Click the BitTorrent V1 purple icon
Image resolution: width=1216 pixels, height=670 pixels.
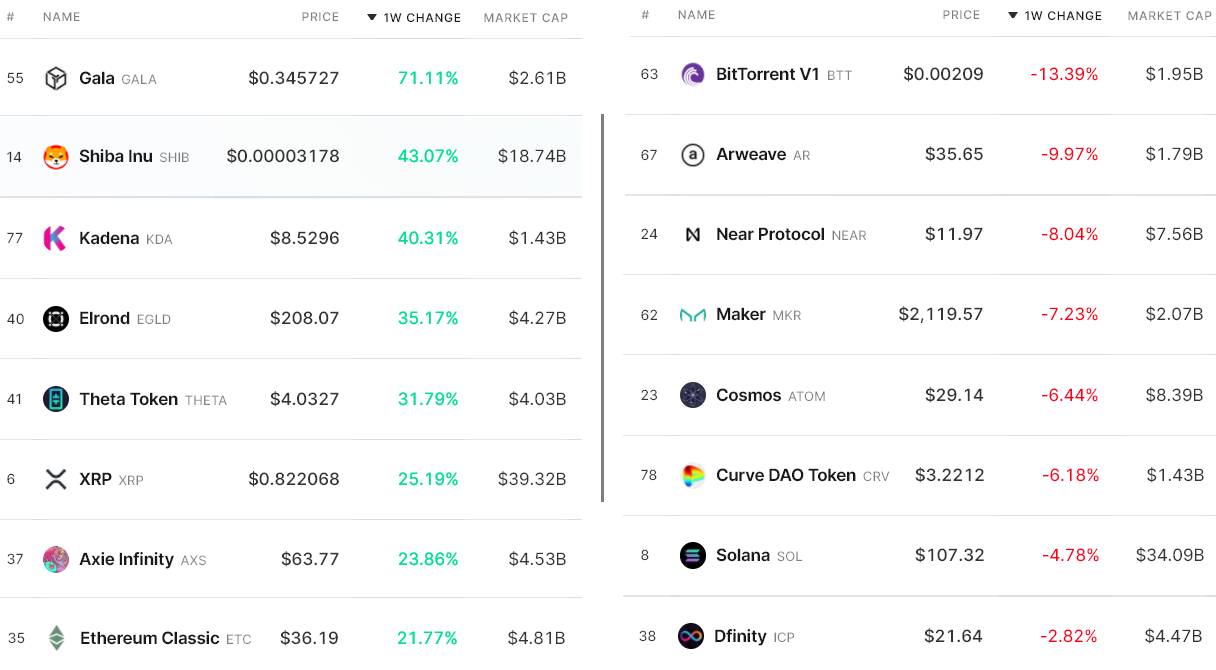pyautogui.click(x=692, y=74)
